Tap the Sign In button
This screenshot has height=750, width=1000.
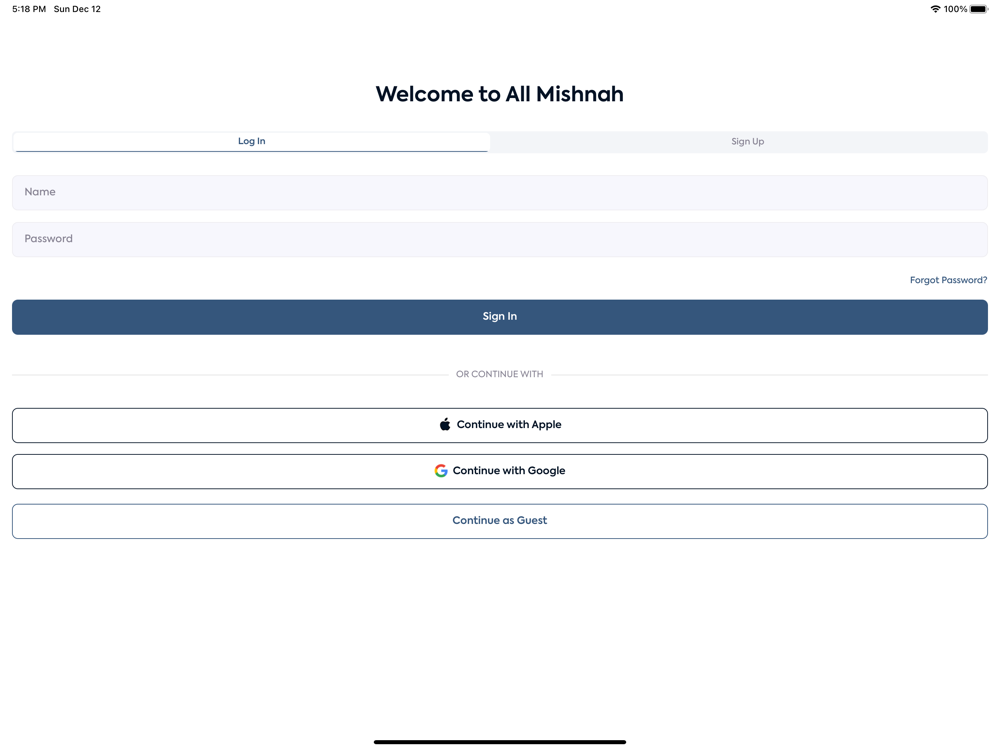(x=499, y=317)
